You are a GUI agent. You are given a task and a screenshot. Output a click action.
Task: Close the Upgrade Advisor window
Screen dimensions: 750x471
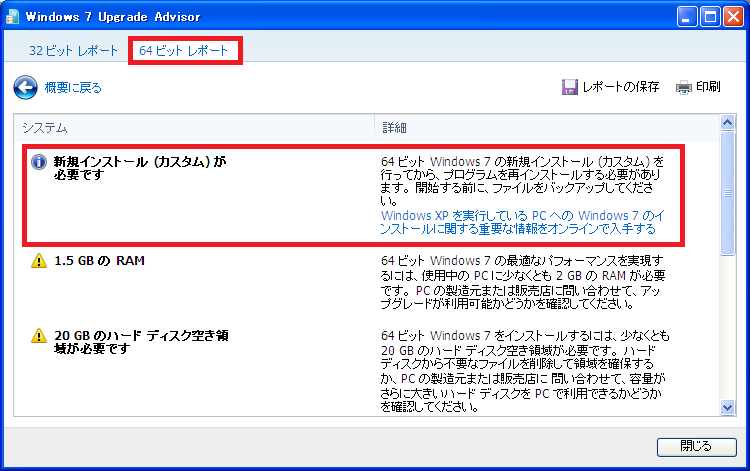pos(733,17)
